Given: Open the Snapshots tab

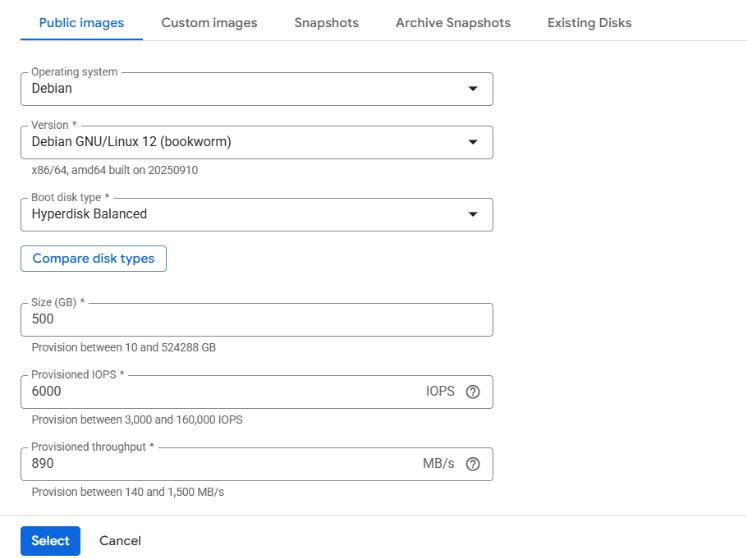Looking at the screenshot, I should click(326, 23).
